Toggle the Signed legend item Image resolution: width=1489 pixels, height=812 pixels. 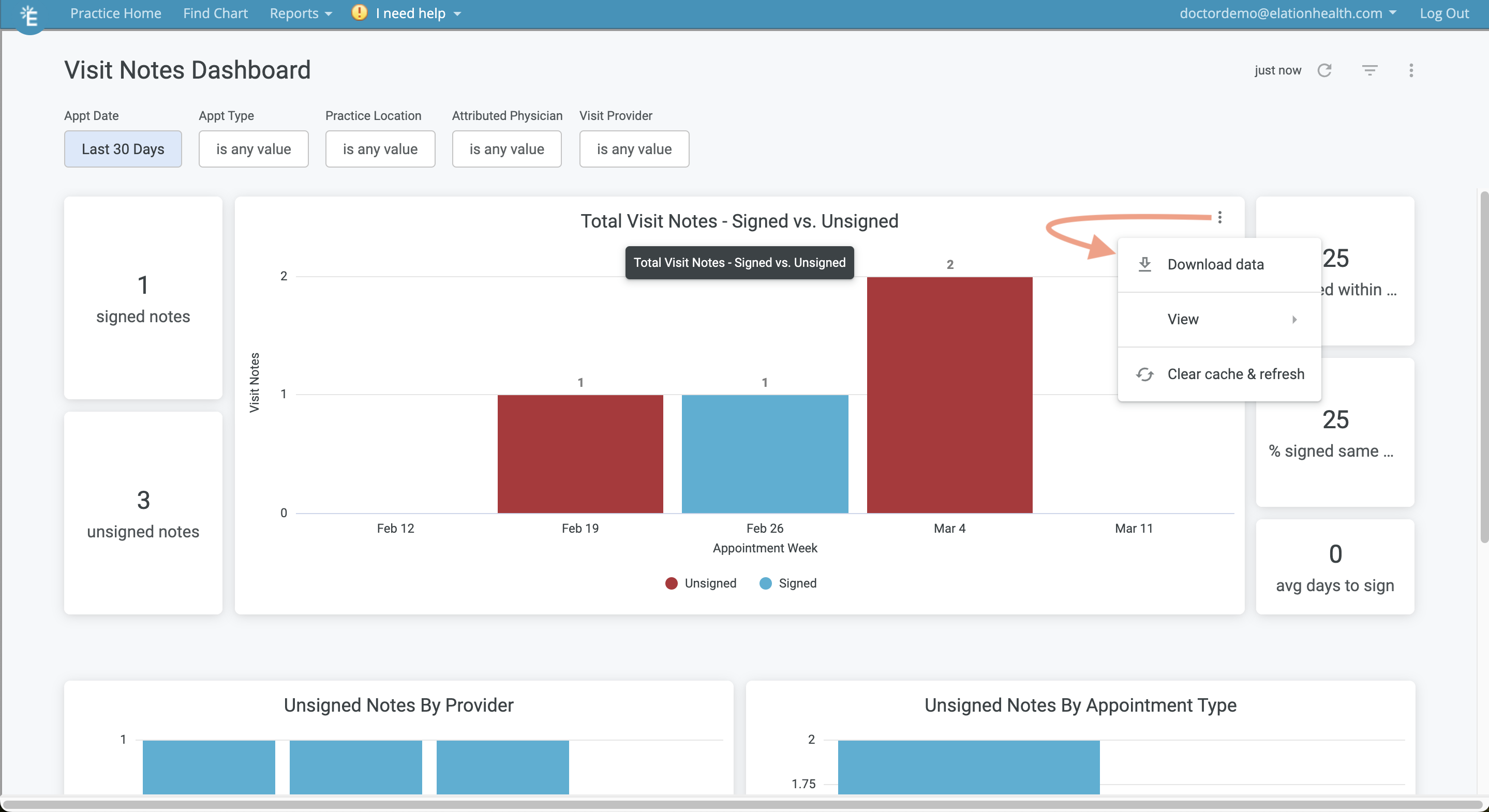click(787, 583)
